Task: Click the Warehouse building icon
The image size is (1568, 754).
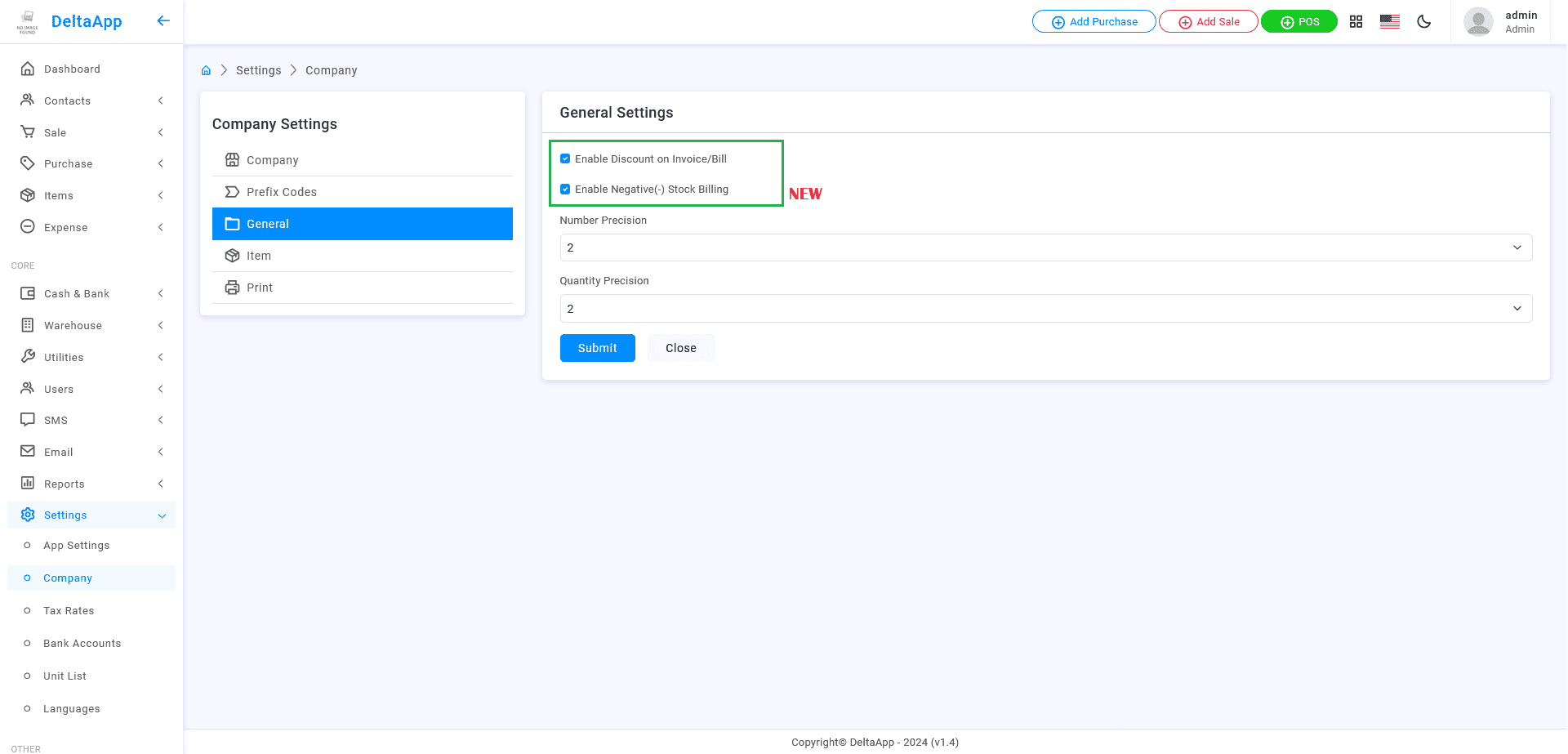Action: click(x=28, y=325)
